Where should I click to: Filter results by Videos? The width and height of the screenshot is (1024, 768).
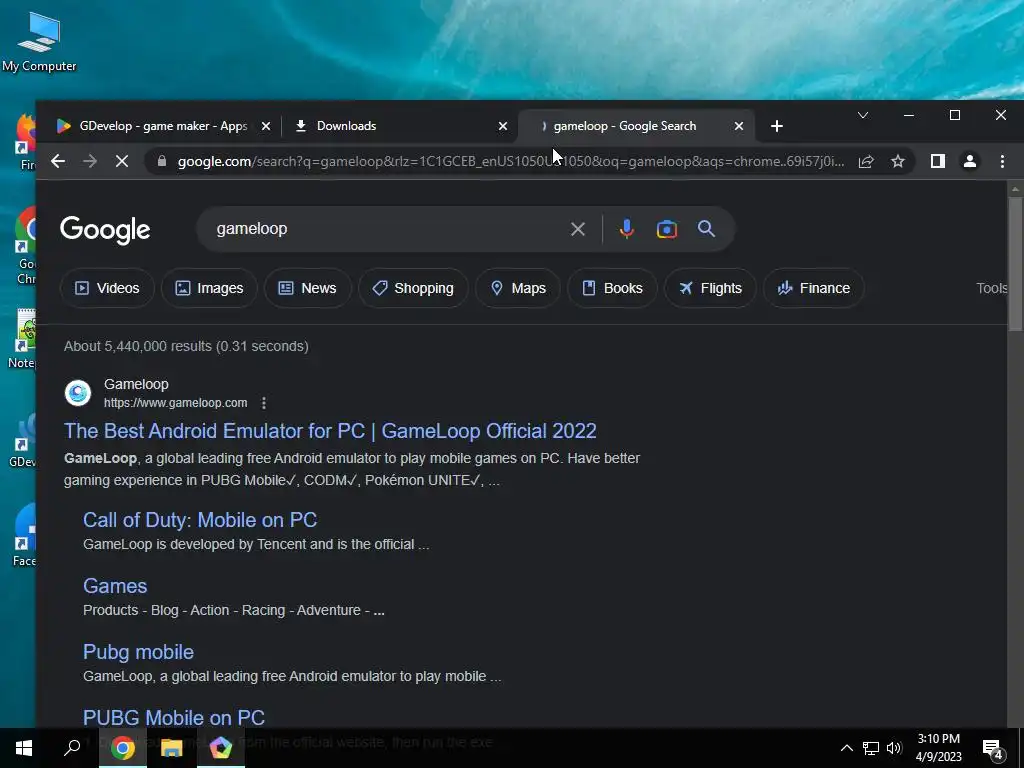pyautogui.click(x=107, y=288)
